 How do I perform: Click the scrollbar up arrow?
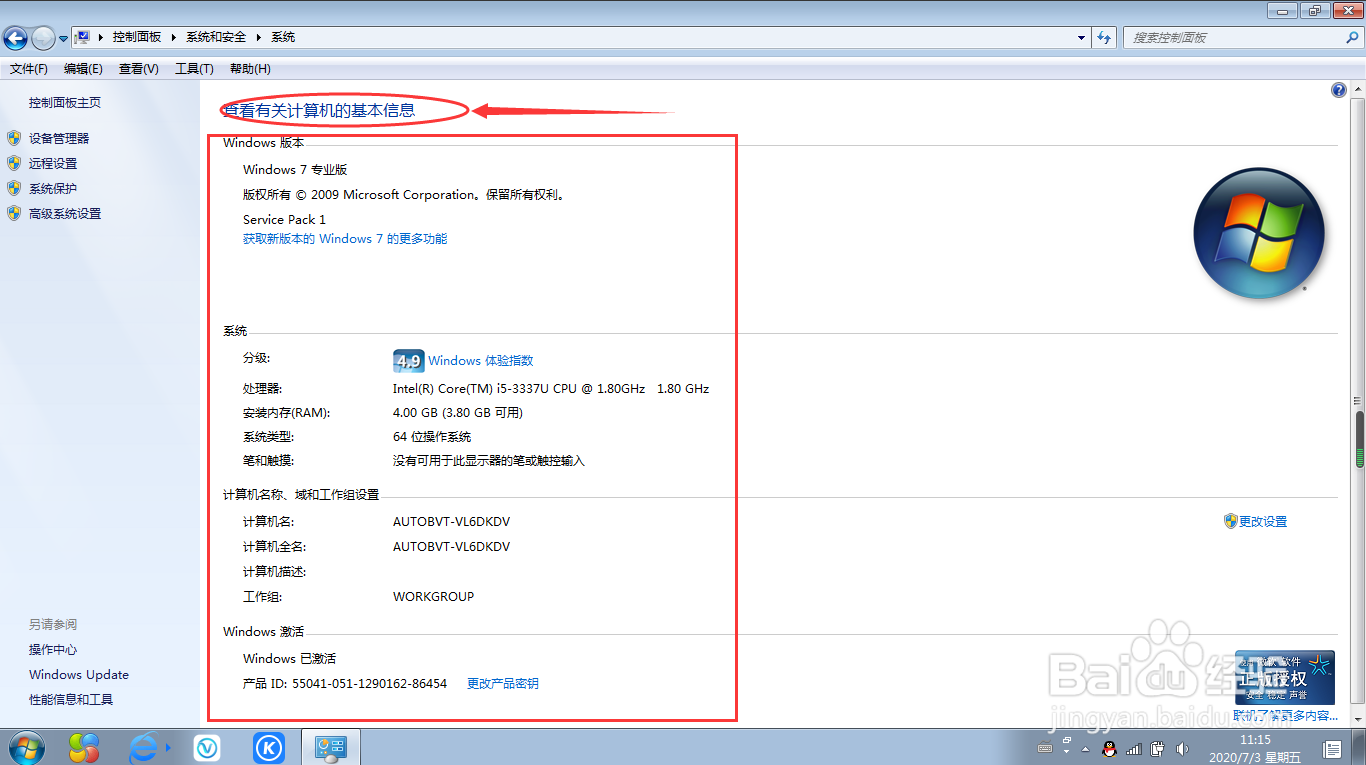[x=1359, y=90]
